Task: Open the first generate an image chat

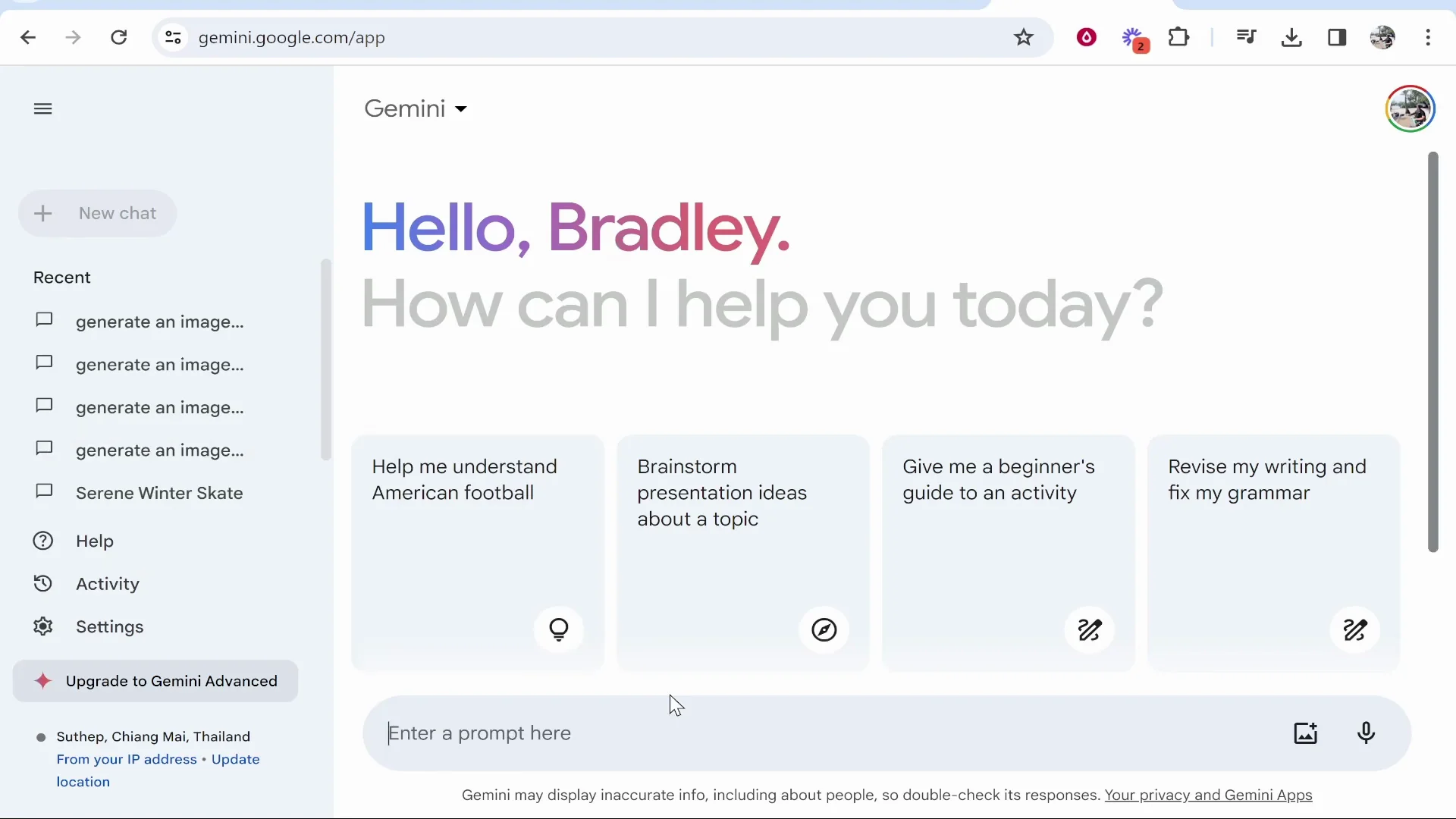Action: 160,322
